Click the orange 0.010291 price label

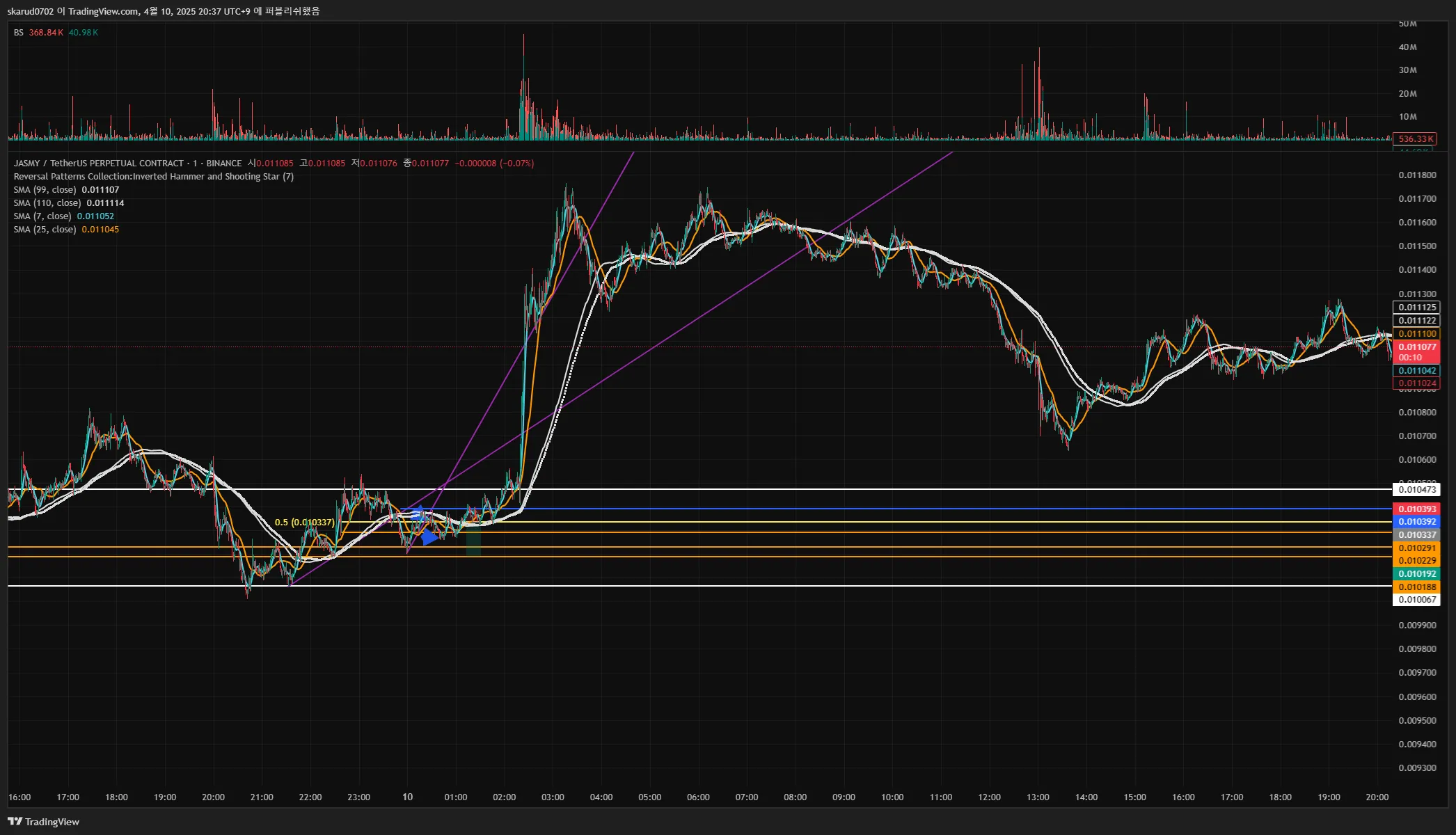(x=1416, y=548)
